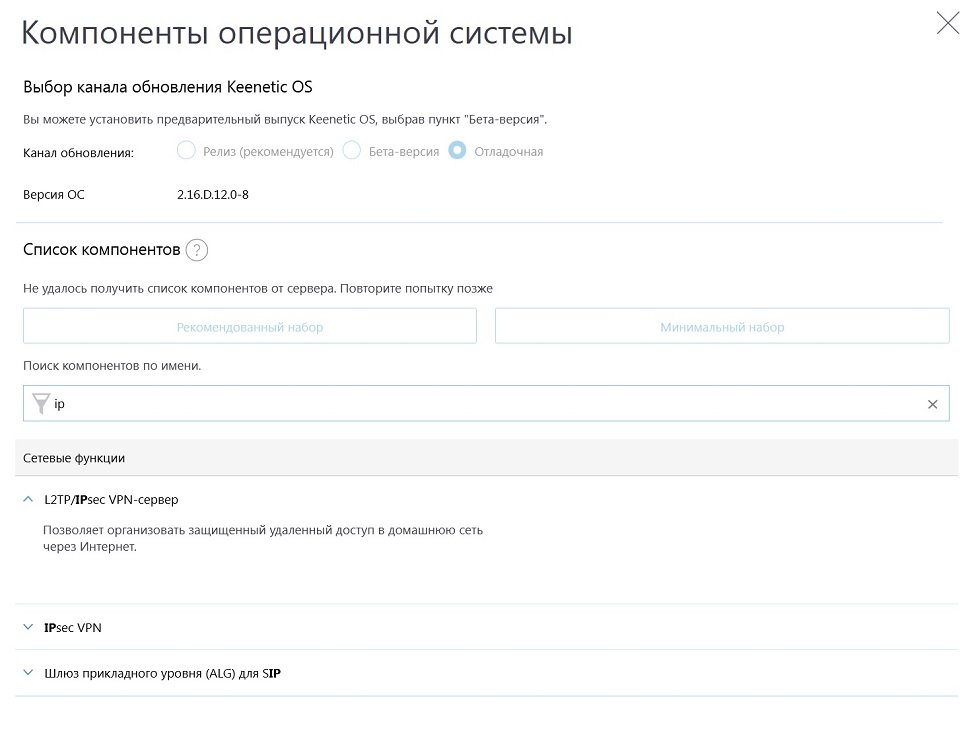Select Бета-версия update channel
The width and height of the screenshot is (974, 737).
pyautogui.click(x=351, y=151)
